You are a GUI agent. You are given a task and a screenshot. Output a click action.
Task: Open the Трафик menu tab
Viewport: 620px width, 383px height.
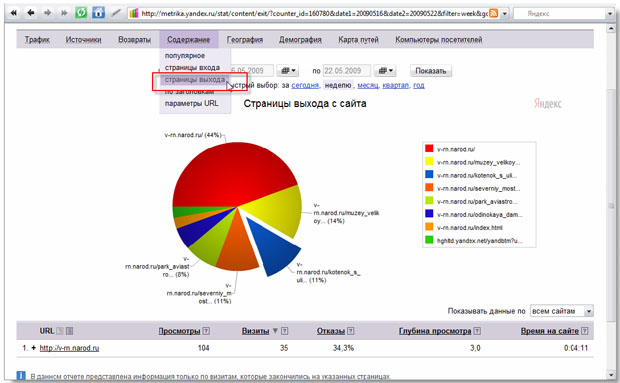click(37, 40)
